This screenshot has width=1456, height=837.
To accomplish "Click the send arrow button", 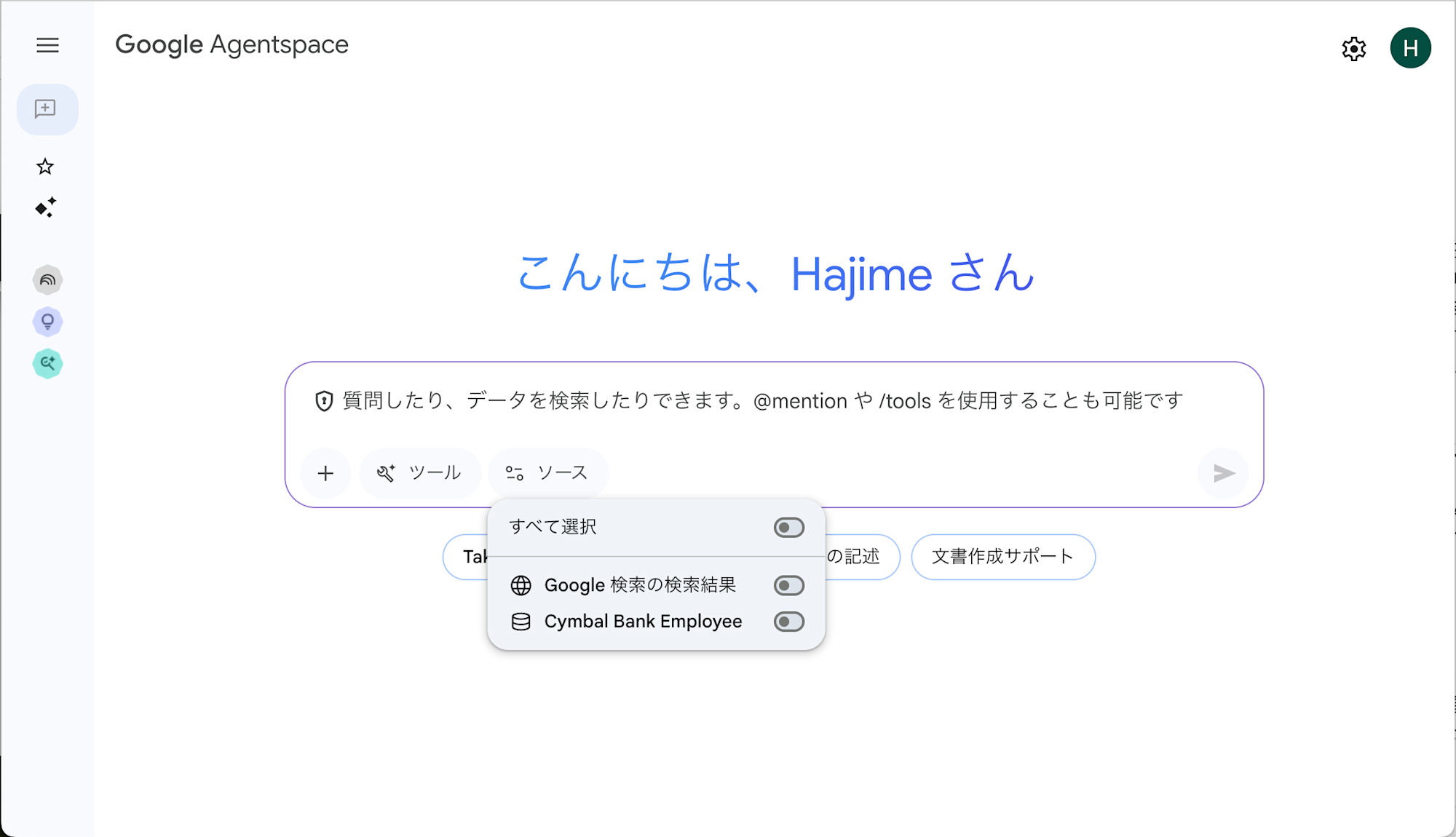I will pos(1224,473).
